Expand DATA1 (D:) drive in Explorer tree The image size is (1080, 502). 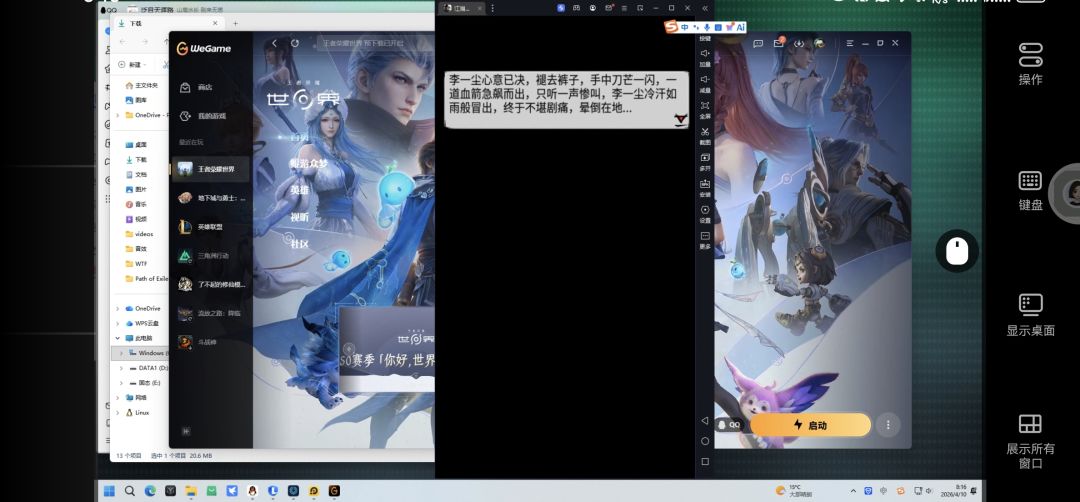click(x=122, y=368)
